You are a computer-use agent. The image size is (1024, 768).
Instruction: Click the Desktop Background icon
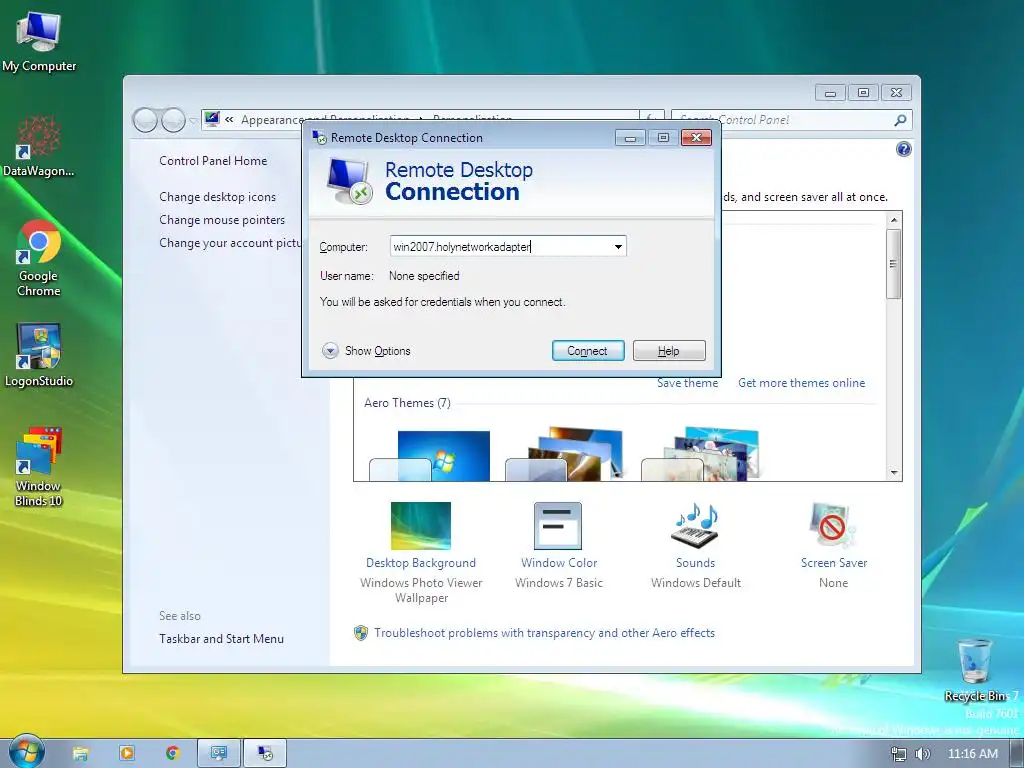[x=421, y=526]
